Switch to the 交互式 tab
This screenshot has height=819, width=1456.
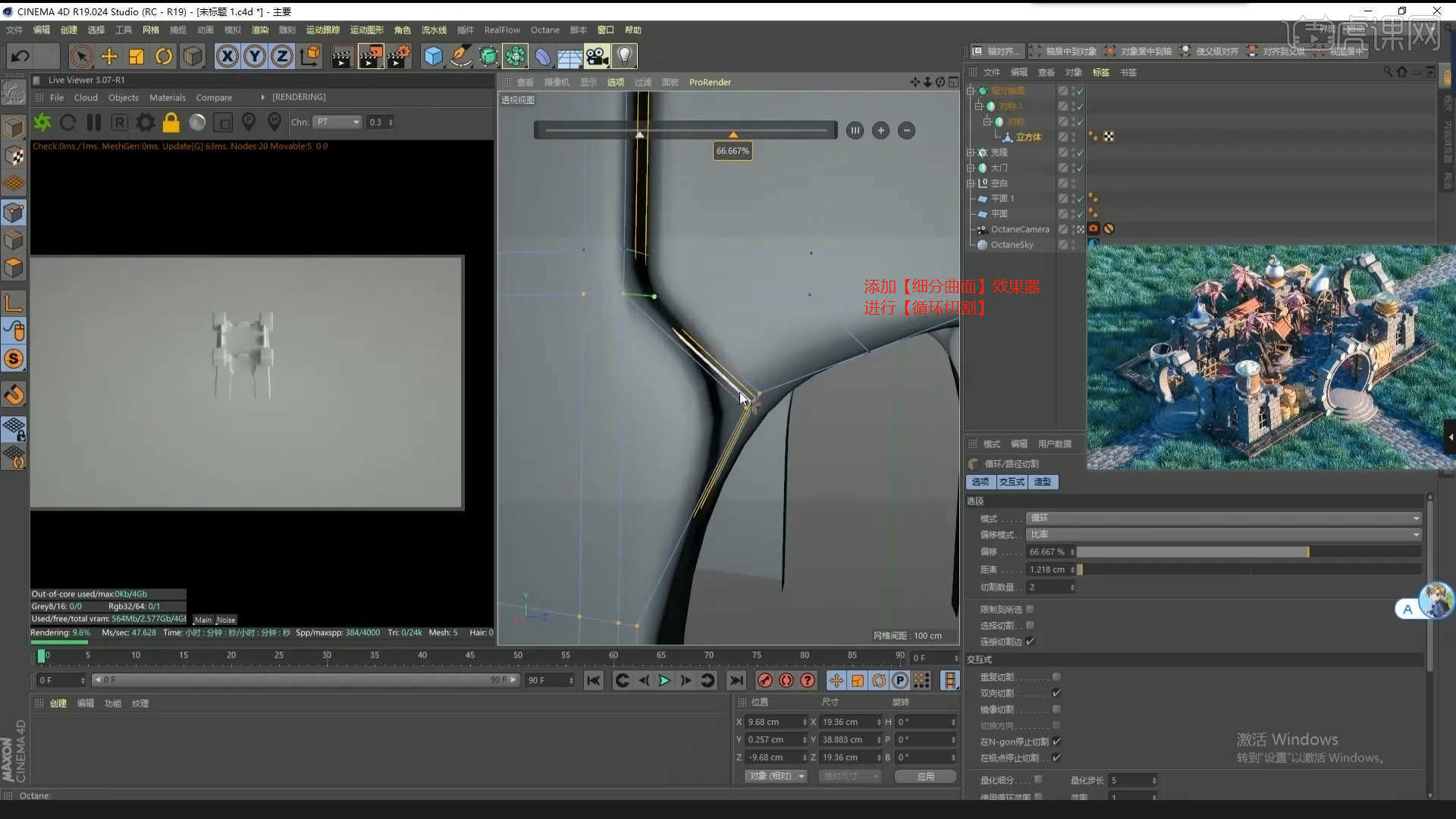point(1012,482)
